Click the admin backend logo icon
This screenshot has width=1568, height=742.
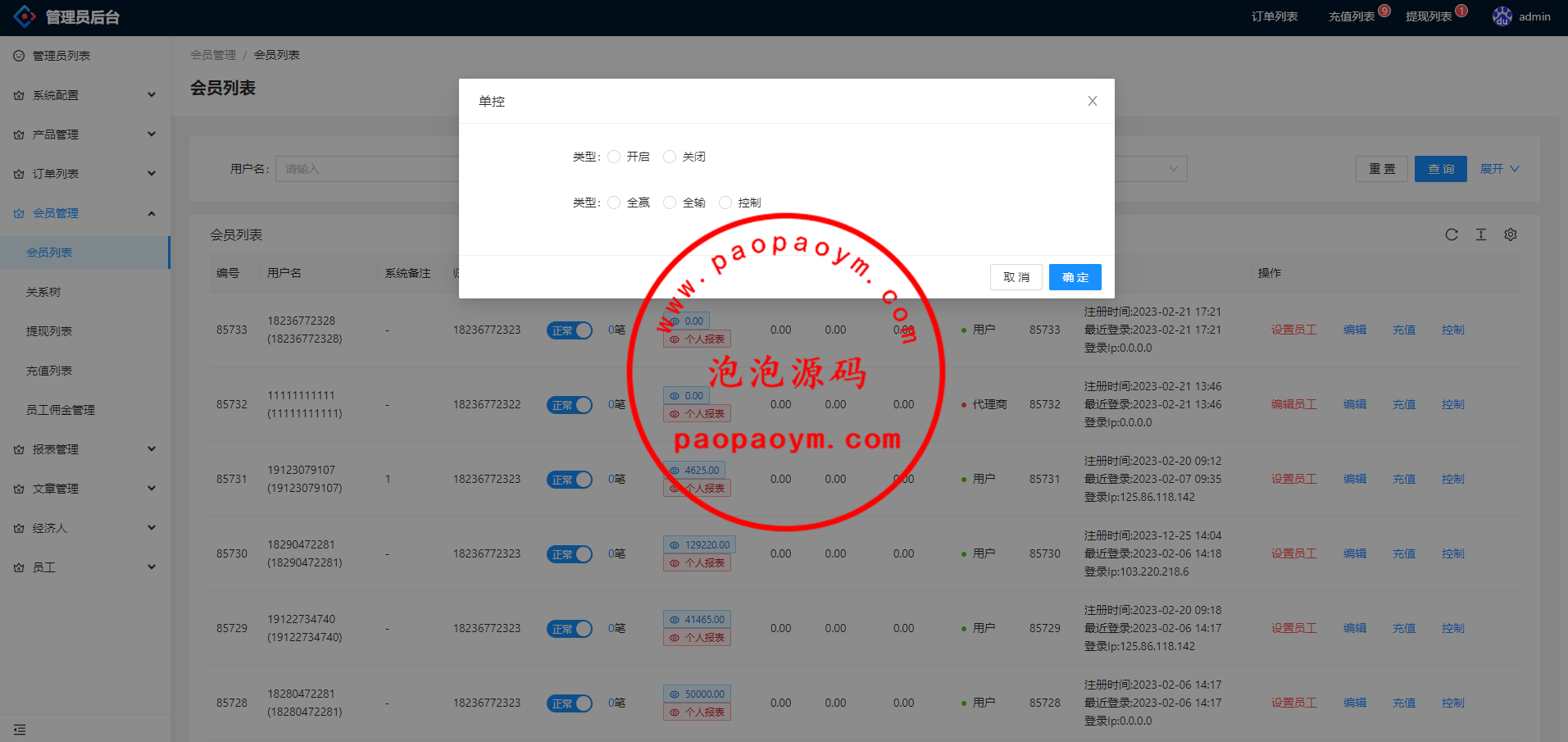pyautogui.click(x=25, y=16)
